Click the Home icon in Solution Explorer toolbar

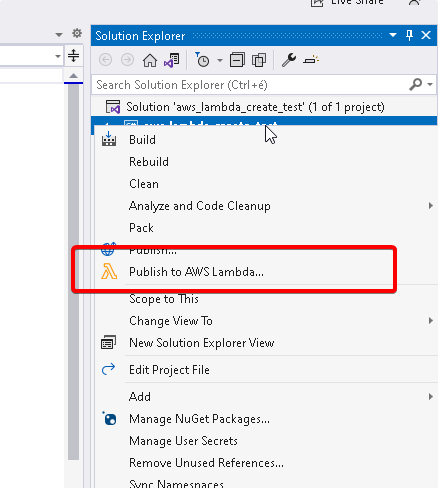point(150,60)
